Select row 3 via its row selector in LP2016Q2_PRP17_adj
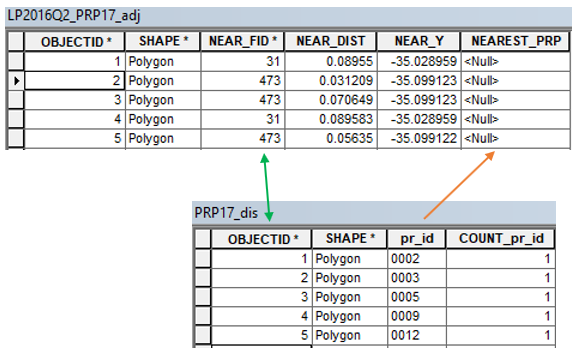Screen dimensions: 581x360 [16, 100]
